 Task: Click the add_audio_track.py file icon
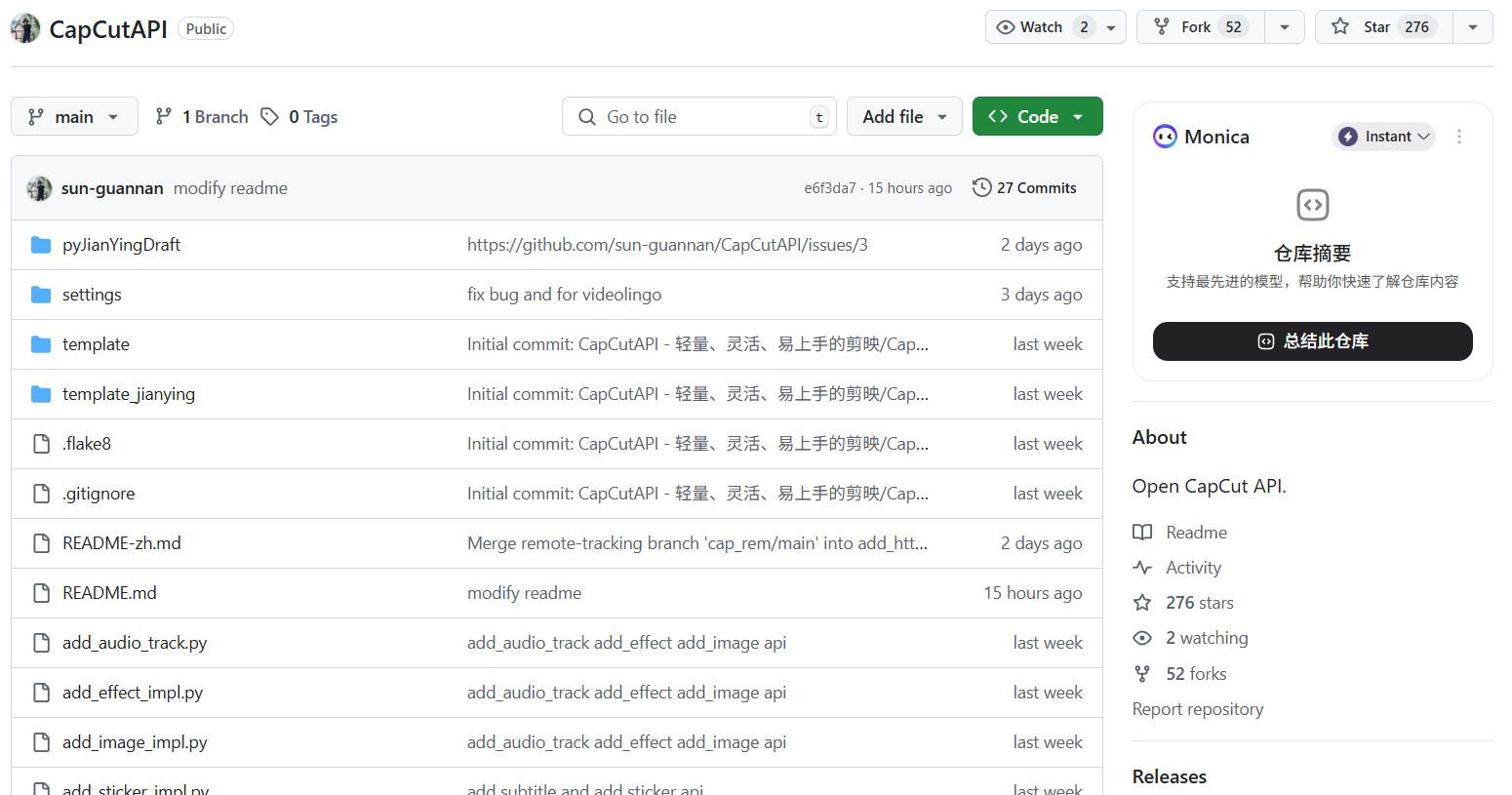41,643
